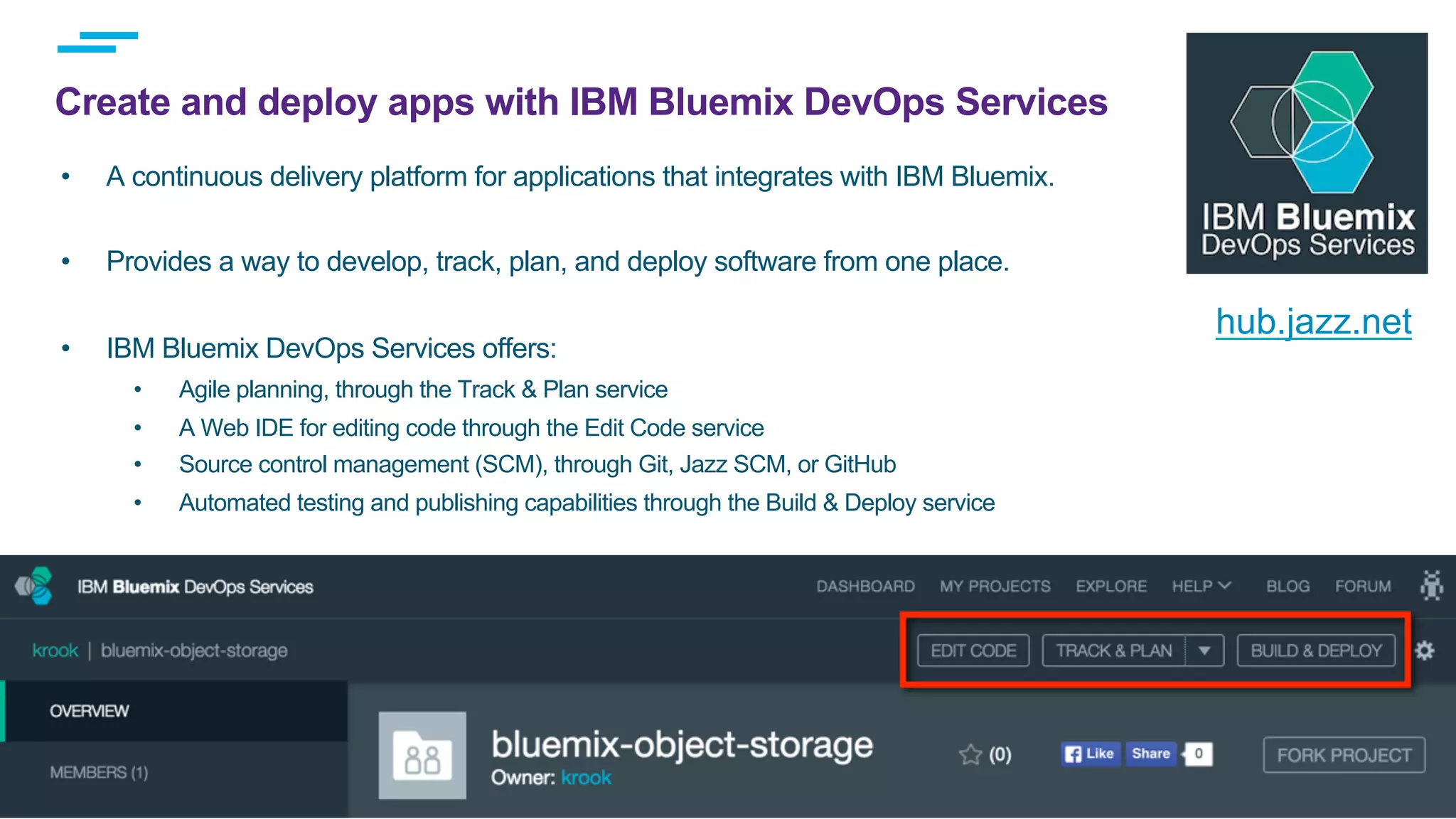Open the user avatar robot icon
The height and width of the screenshot is (819, 1456).
[x=1431, y=586]
